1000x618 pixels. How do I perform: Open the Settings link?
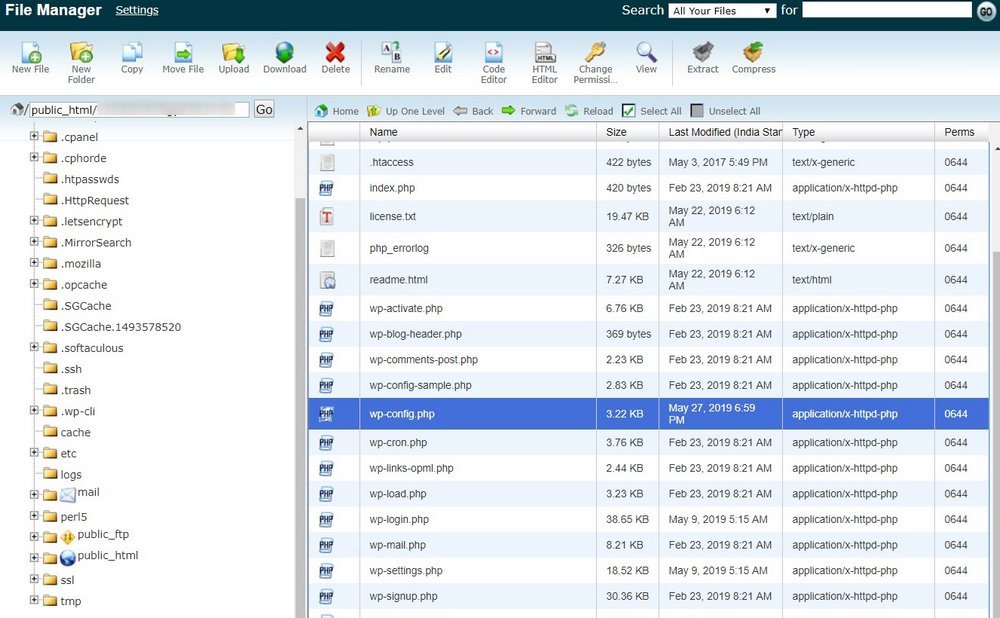point(136,10)
